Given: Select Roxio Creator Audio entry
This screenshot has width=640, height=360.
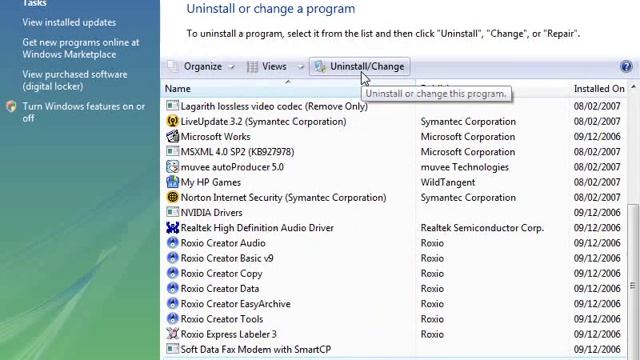Looking at the screenshot, I should 223,243.
